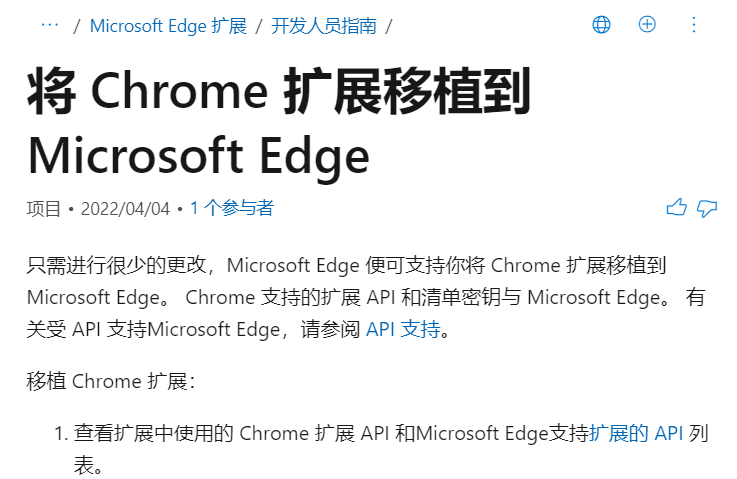The height and width of the screenshot is (479, 737).
Task: Click the 2022/04/04 publication date
Action: 125,208
